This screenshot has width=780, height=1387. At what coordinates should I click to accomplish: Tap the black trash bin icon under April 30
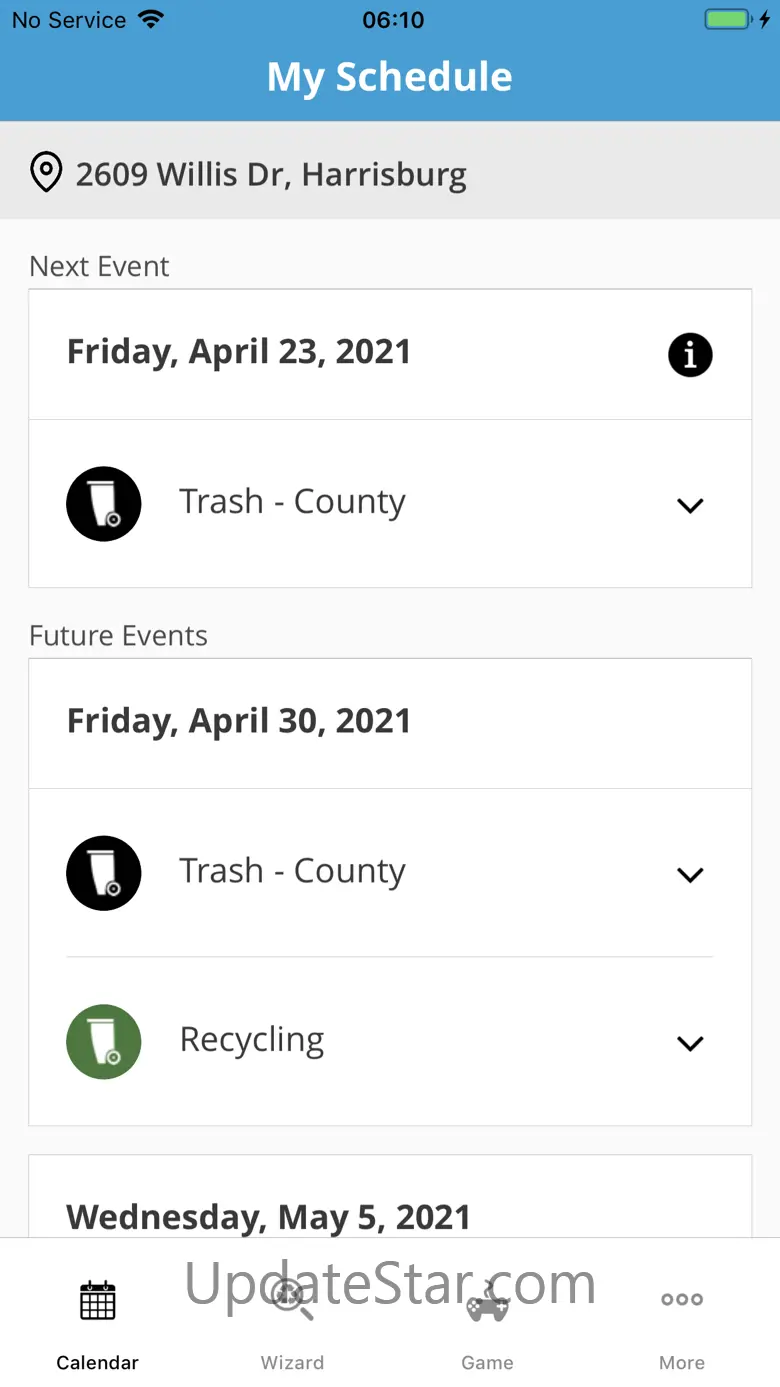click(104, 873)
